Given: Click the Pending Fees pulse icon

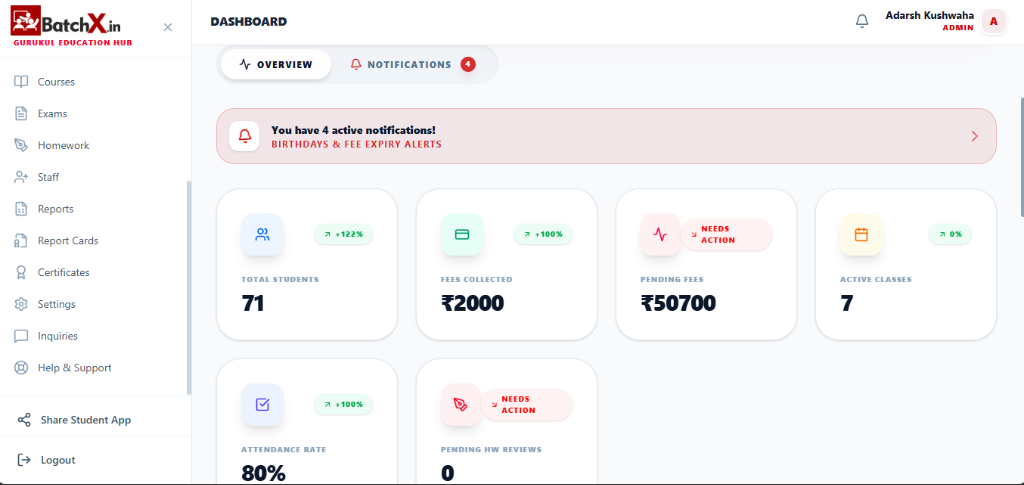Looking at the screenshot, I should pyautogui.click(x=660, y=235).
